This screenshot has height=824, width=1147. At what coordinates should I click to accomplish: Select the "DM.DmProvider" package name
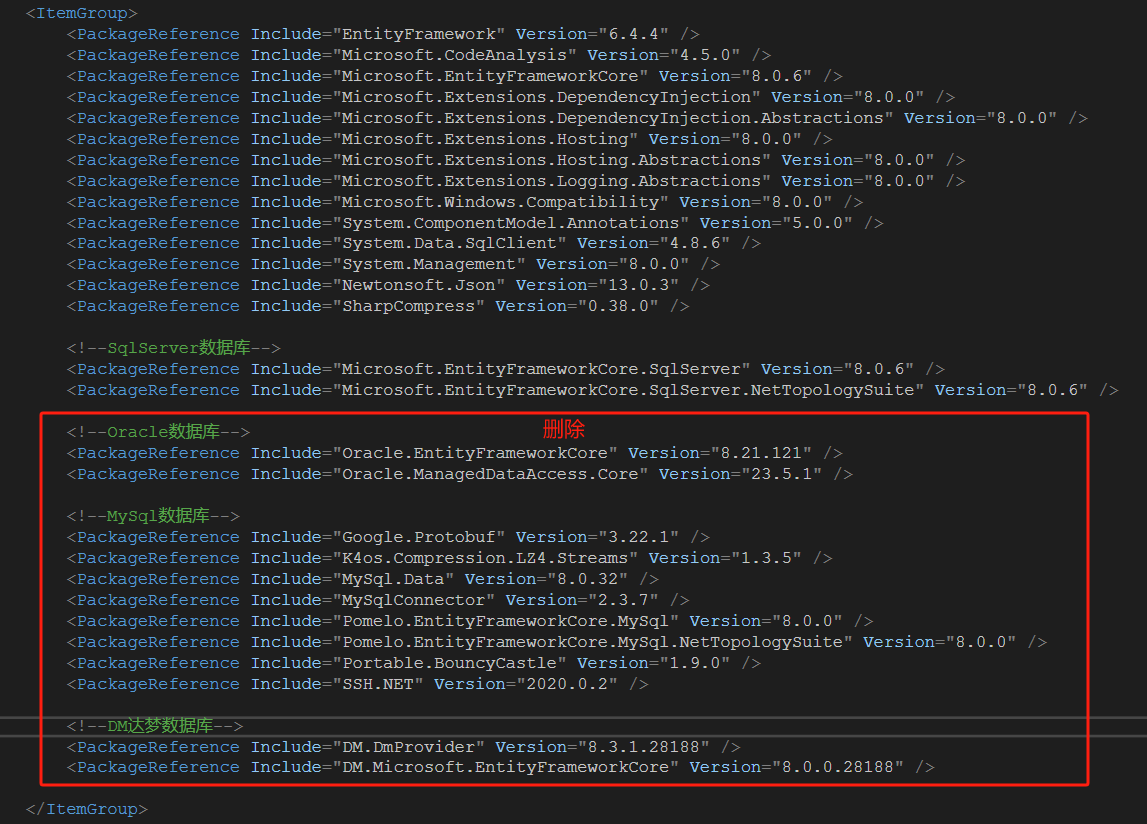point(408,748)
